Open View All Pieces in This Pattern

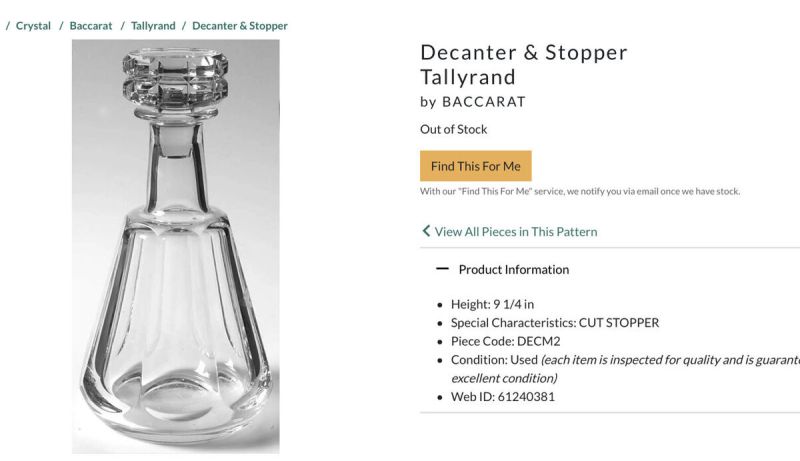(515, 231)
